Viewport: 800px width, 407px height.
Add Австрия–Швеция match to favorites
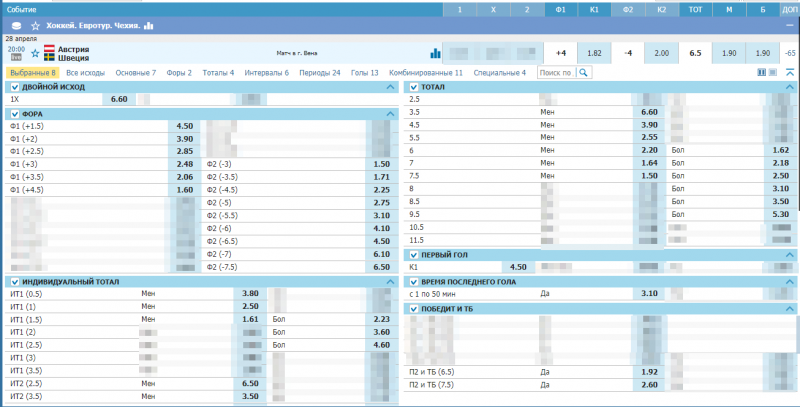[35, 52]
